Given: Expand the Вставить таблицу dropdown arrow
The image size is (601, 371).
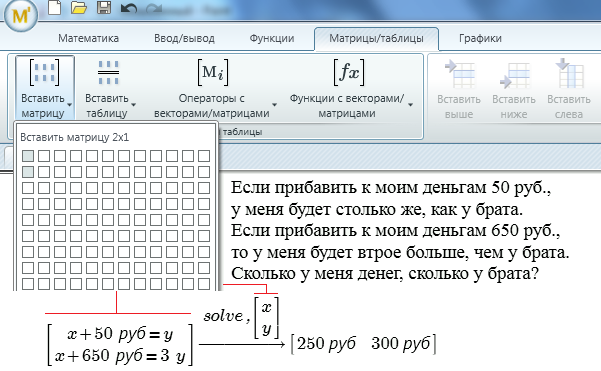Looking at the screenshot, I should coord(133,105).
